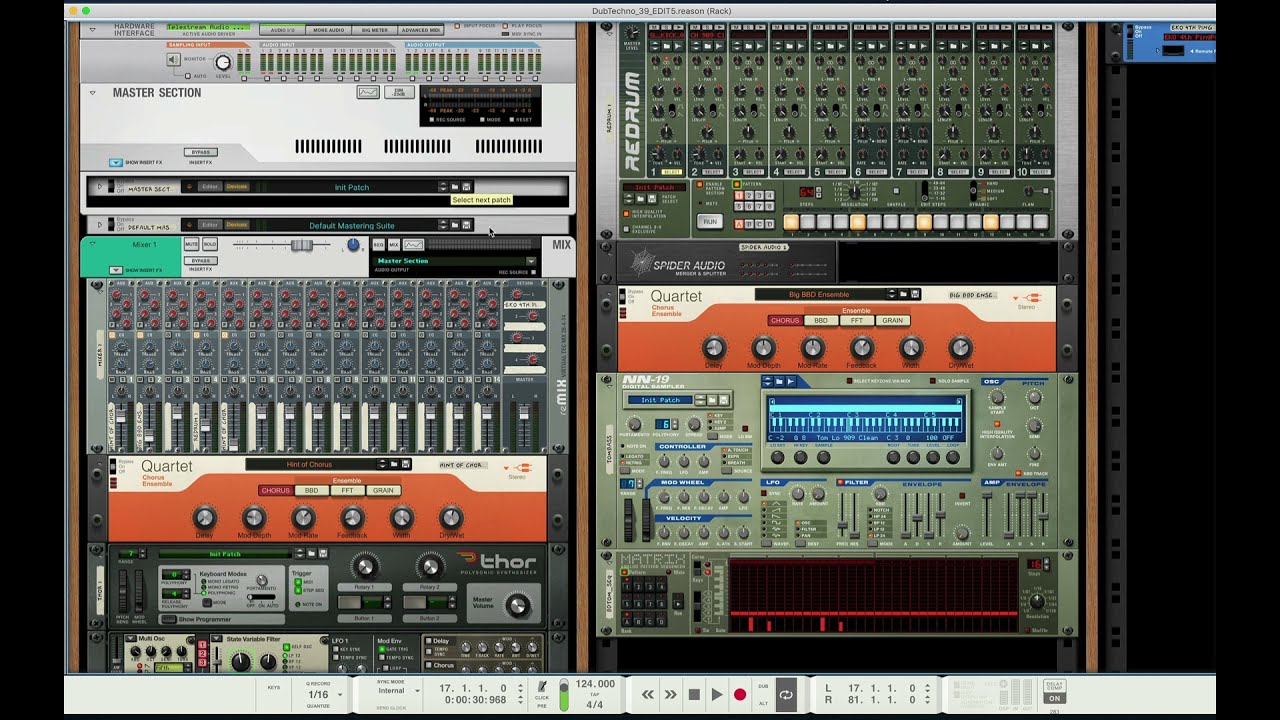Click the Stop transport button
The image size is (1280, 720).
click(694, 694)
